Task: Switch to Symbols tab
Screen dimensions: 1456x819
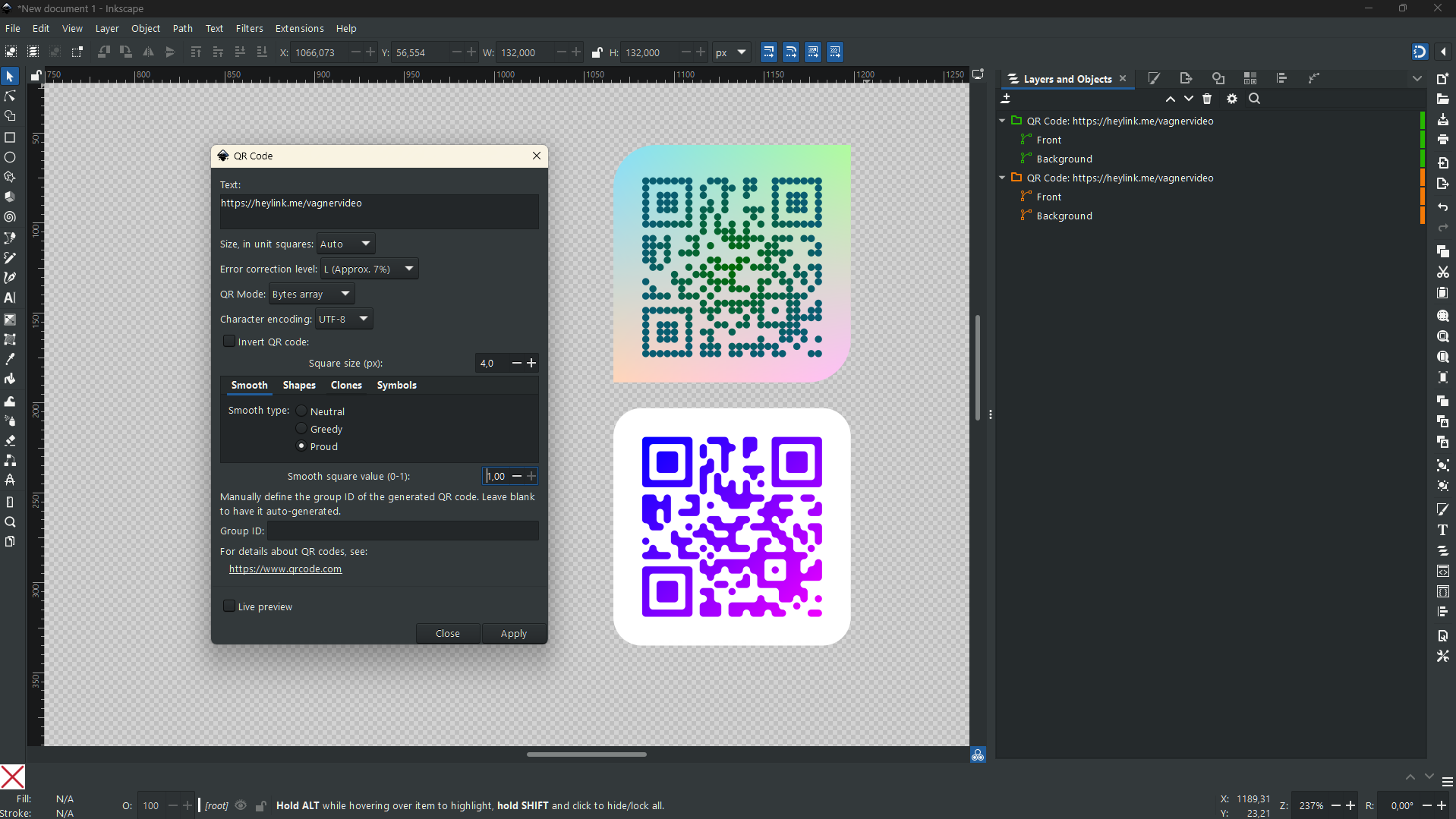Action: (396, 385)
